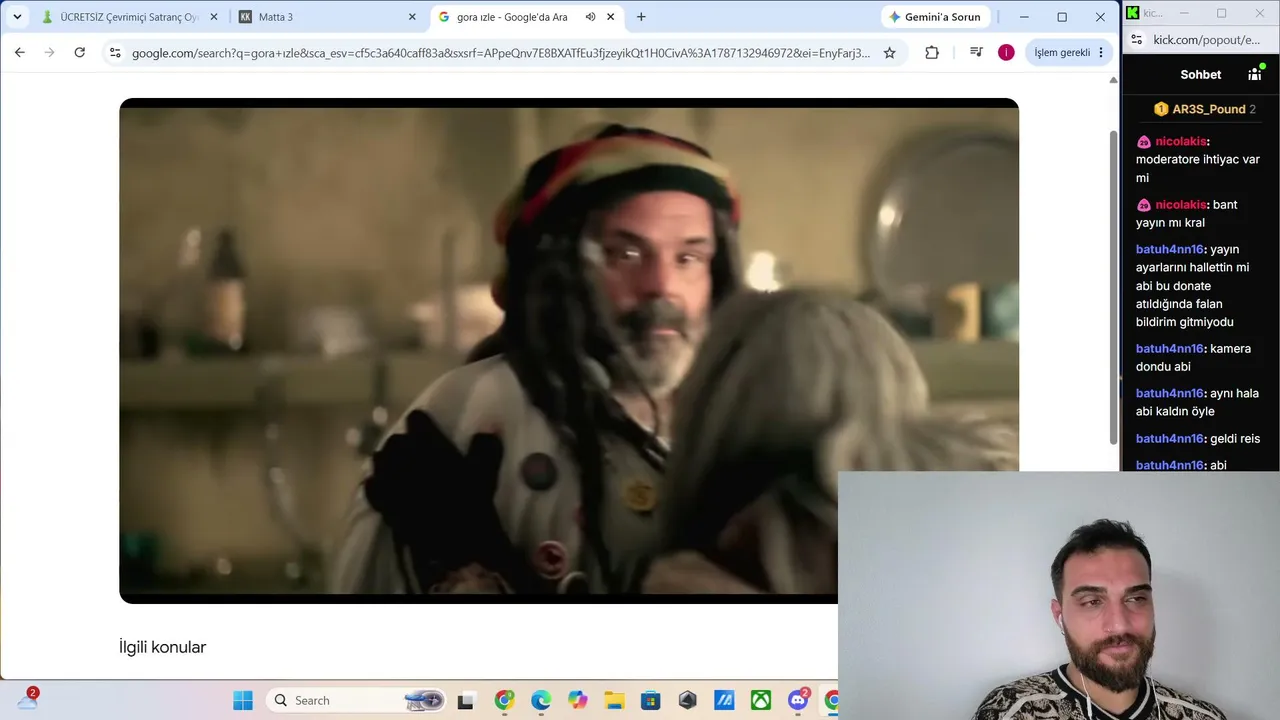The image size is (1280, 720).
Task: Click nicolakis on the moderatöre ihtiyaç message
Action: (x=1181, y=141)
